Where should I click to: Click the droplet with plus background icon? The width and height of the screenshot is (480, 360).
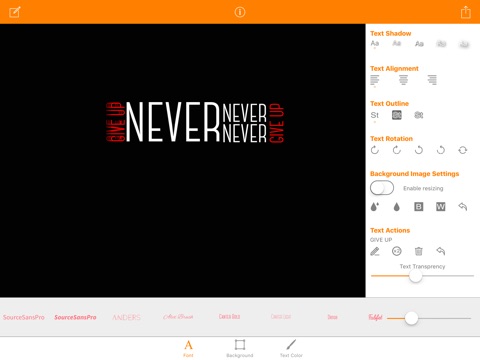(x=375, y=207)
